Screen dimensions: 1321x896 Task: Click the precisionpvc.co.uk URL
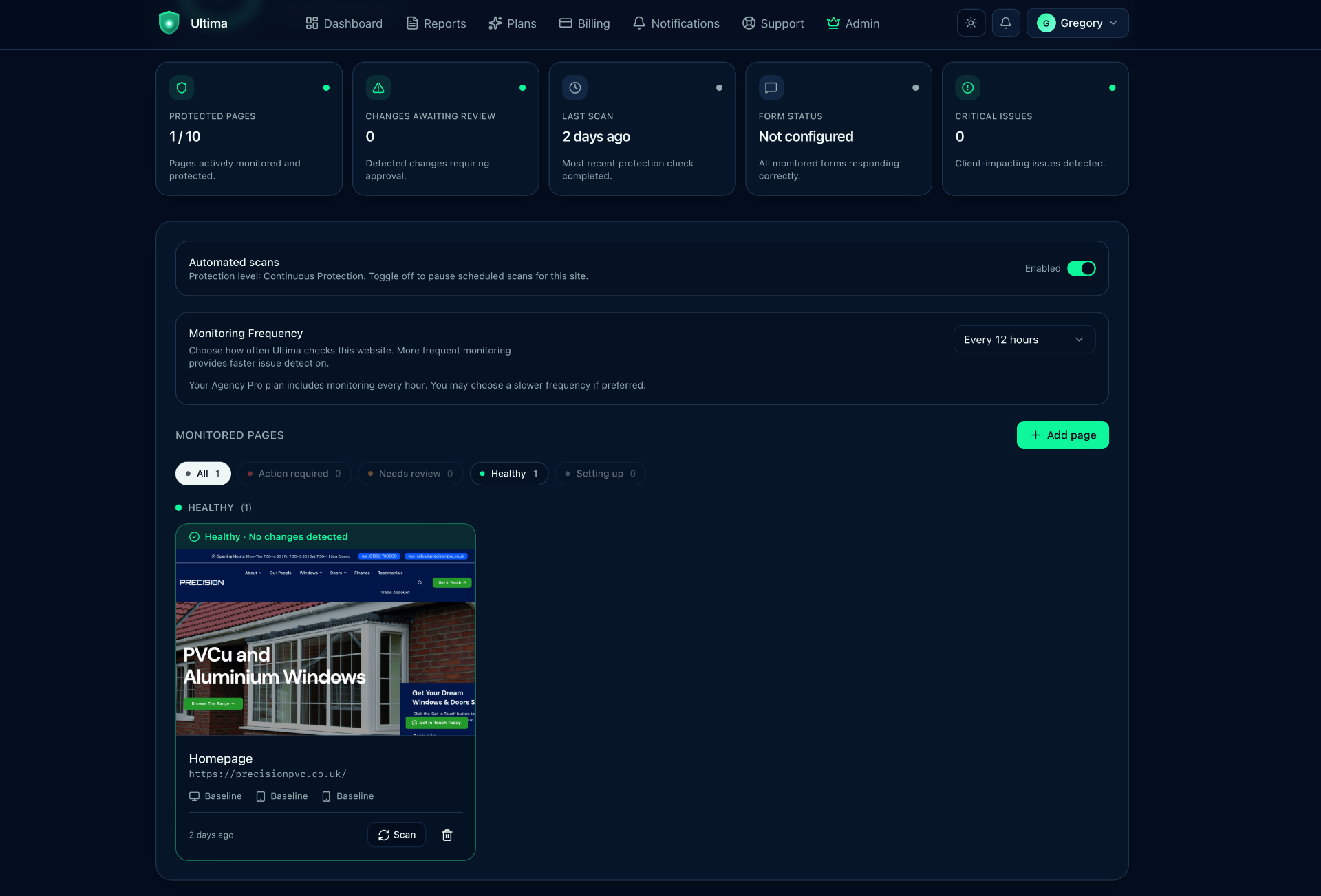(268, 774)
